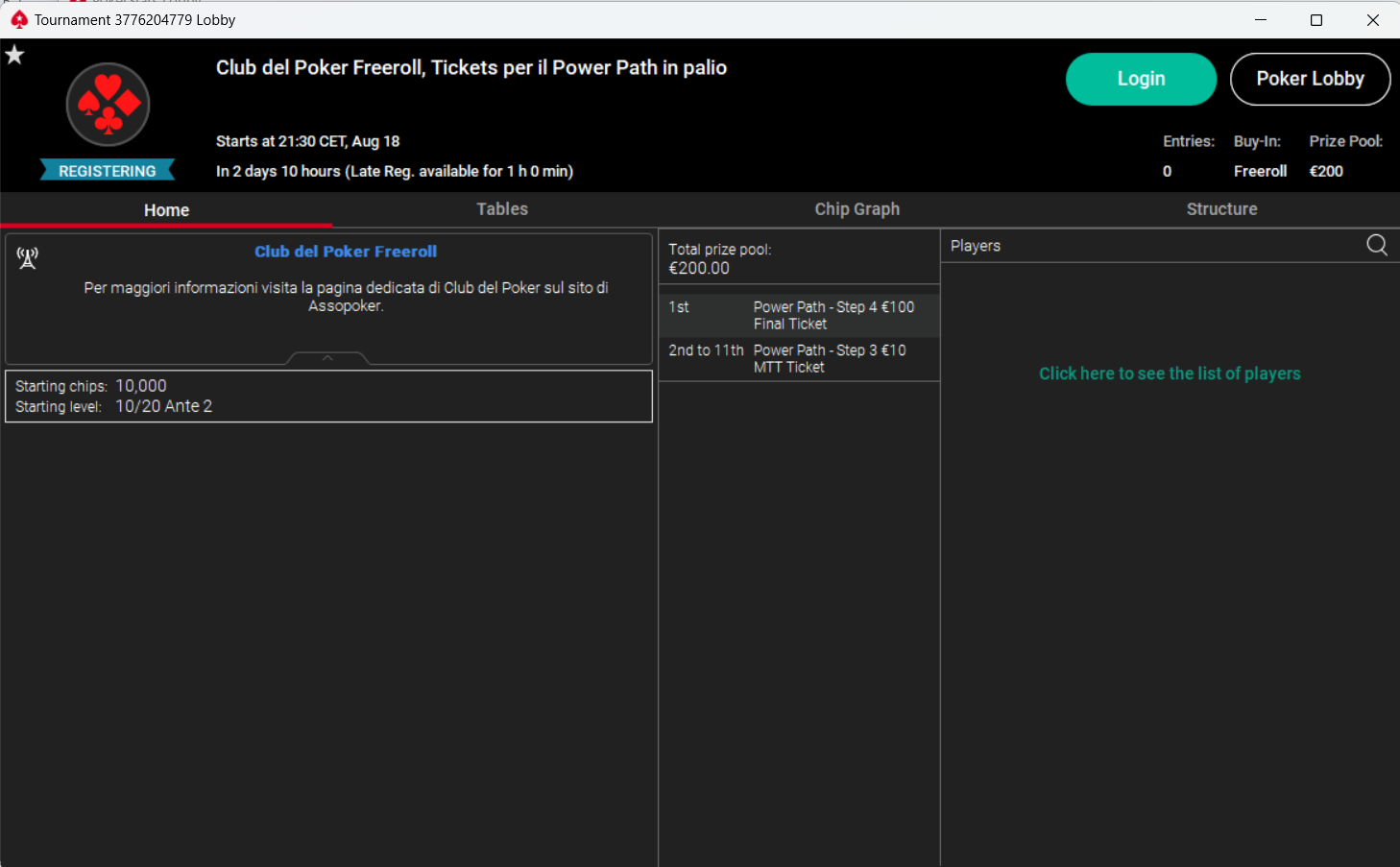Open the Chip Graph tab
This screenshot has width=1400, height=867.
[x=857, y=208]
